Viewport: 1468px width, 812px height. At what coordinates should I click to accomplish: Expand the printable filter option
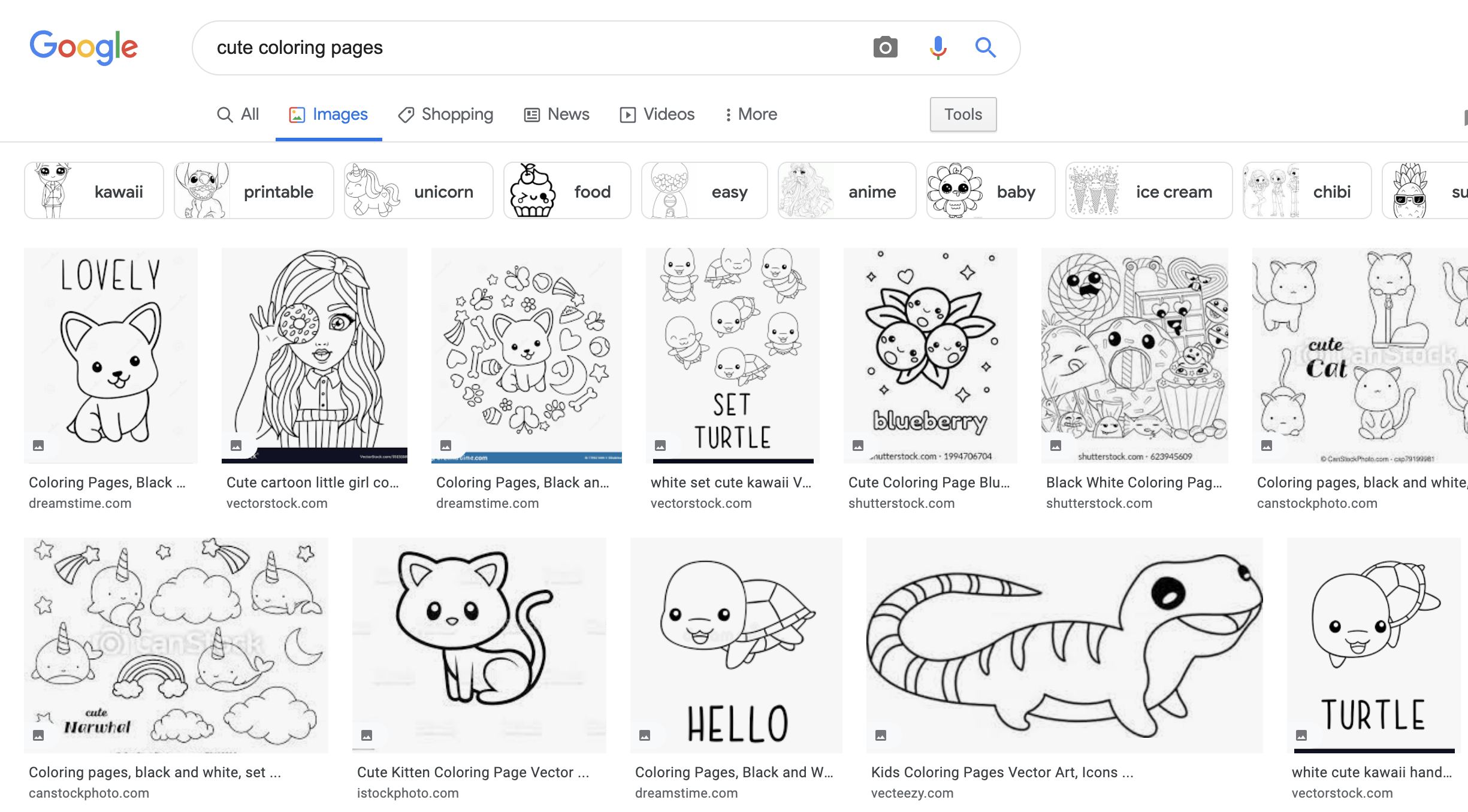point(252,190)
